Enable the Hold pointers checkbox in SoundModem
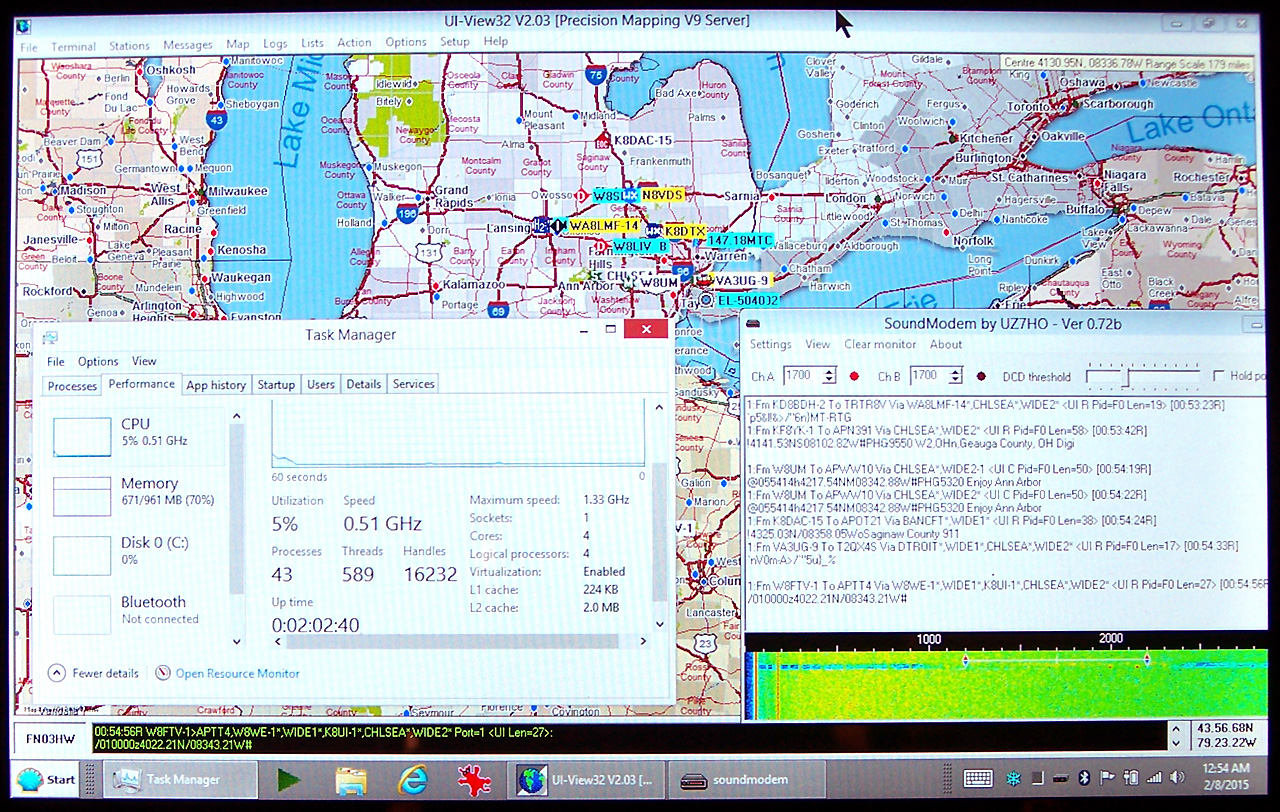 click(1218, 376)
